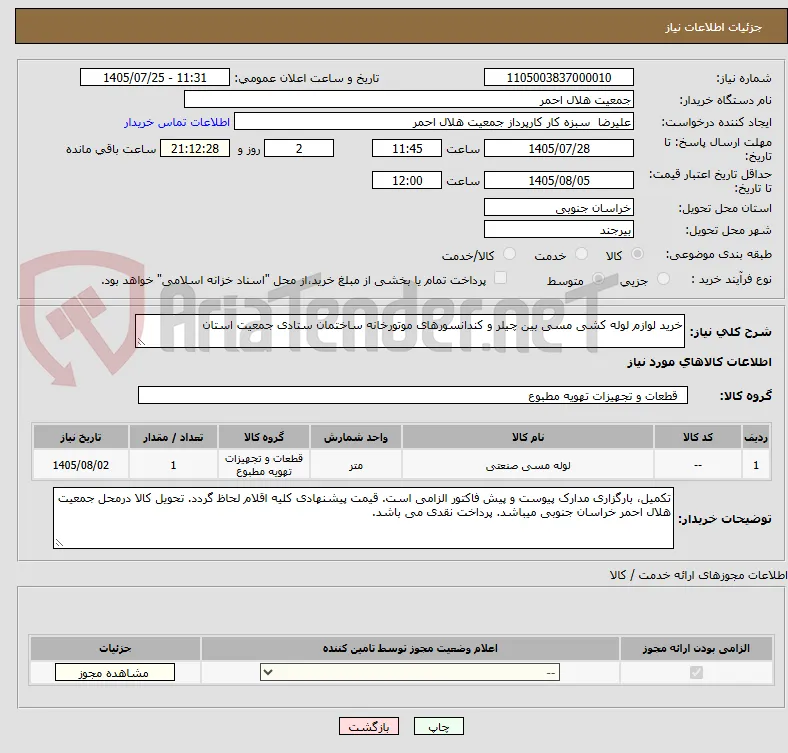
Task: Click the لوله مسی صنعتی table row
Action: [402, 465]
